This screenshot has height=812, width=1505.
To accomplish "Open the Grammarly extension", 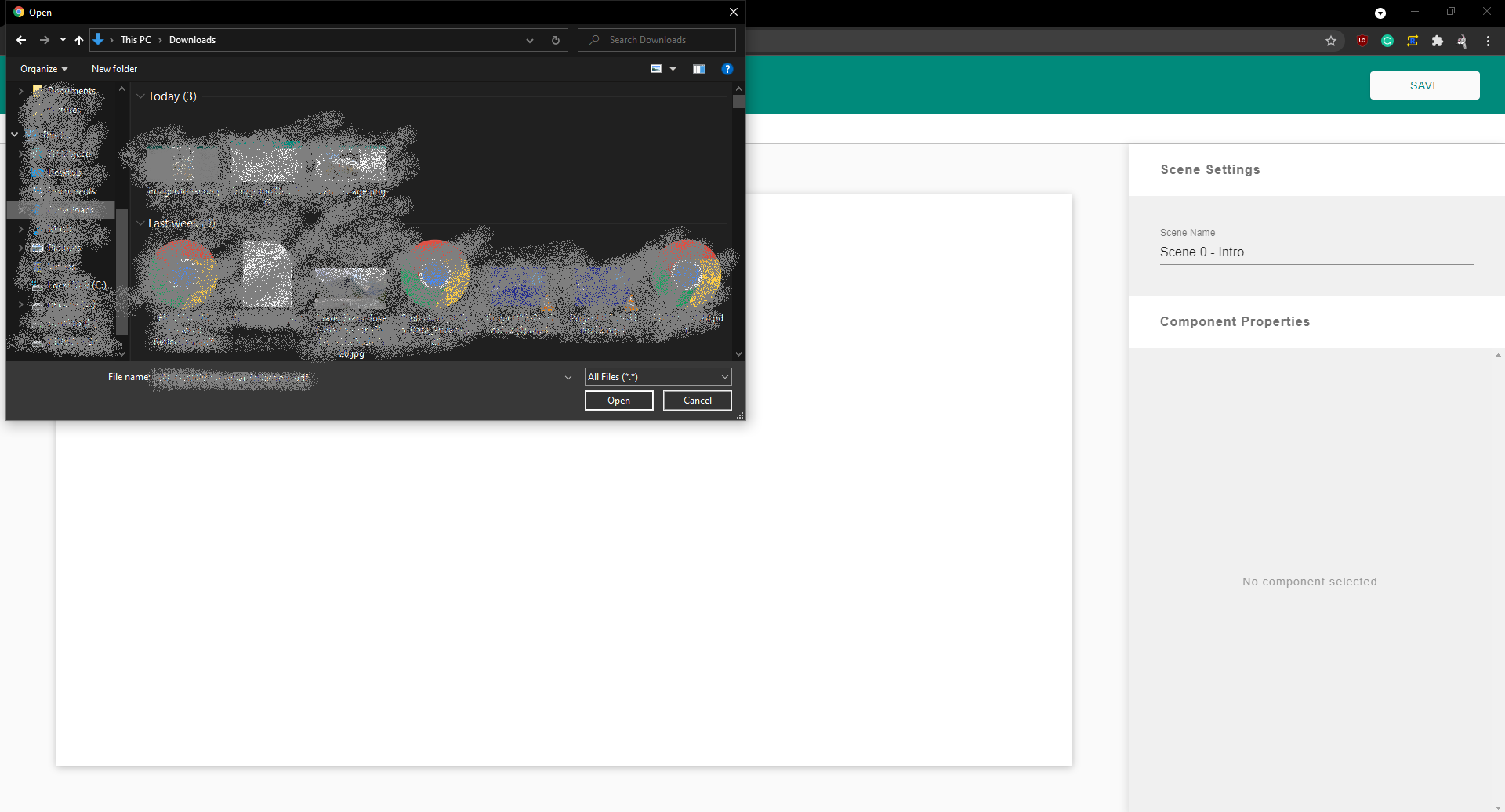I will coord(1387,40).
